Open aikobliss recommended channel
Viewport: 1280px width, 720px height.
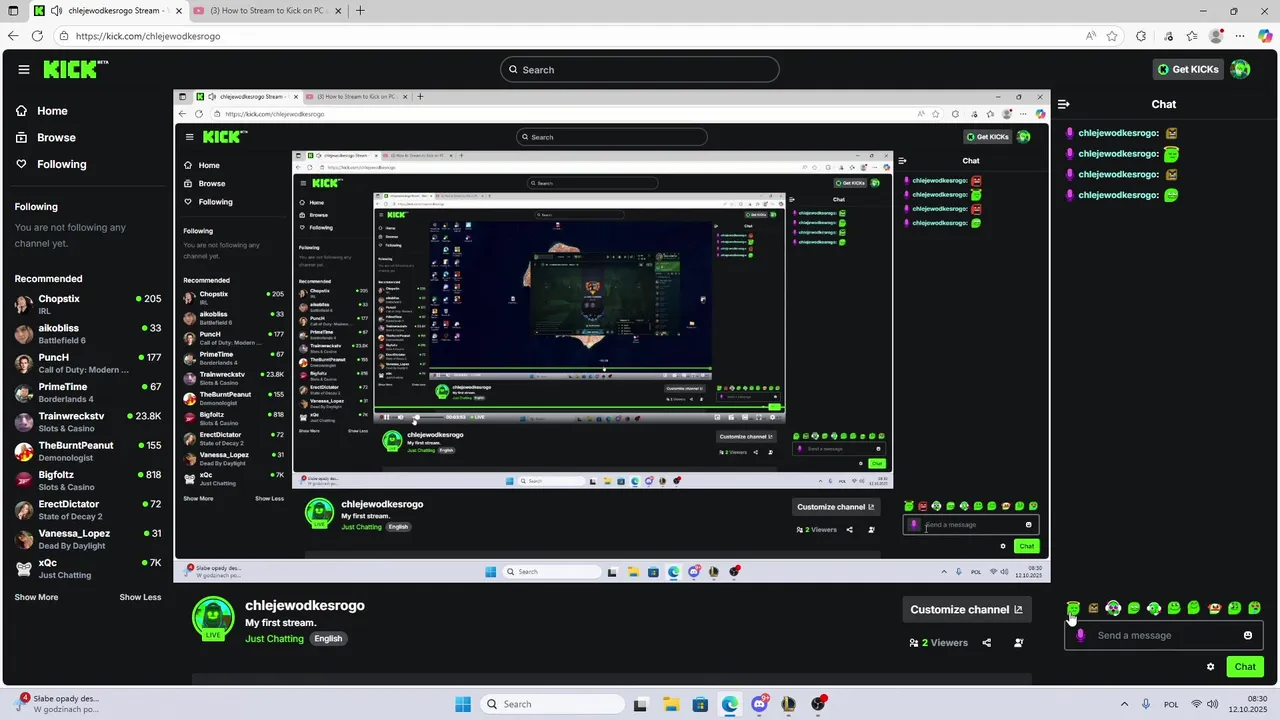[88, 334]
